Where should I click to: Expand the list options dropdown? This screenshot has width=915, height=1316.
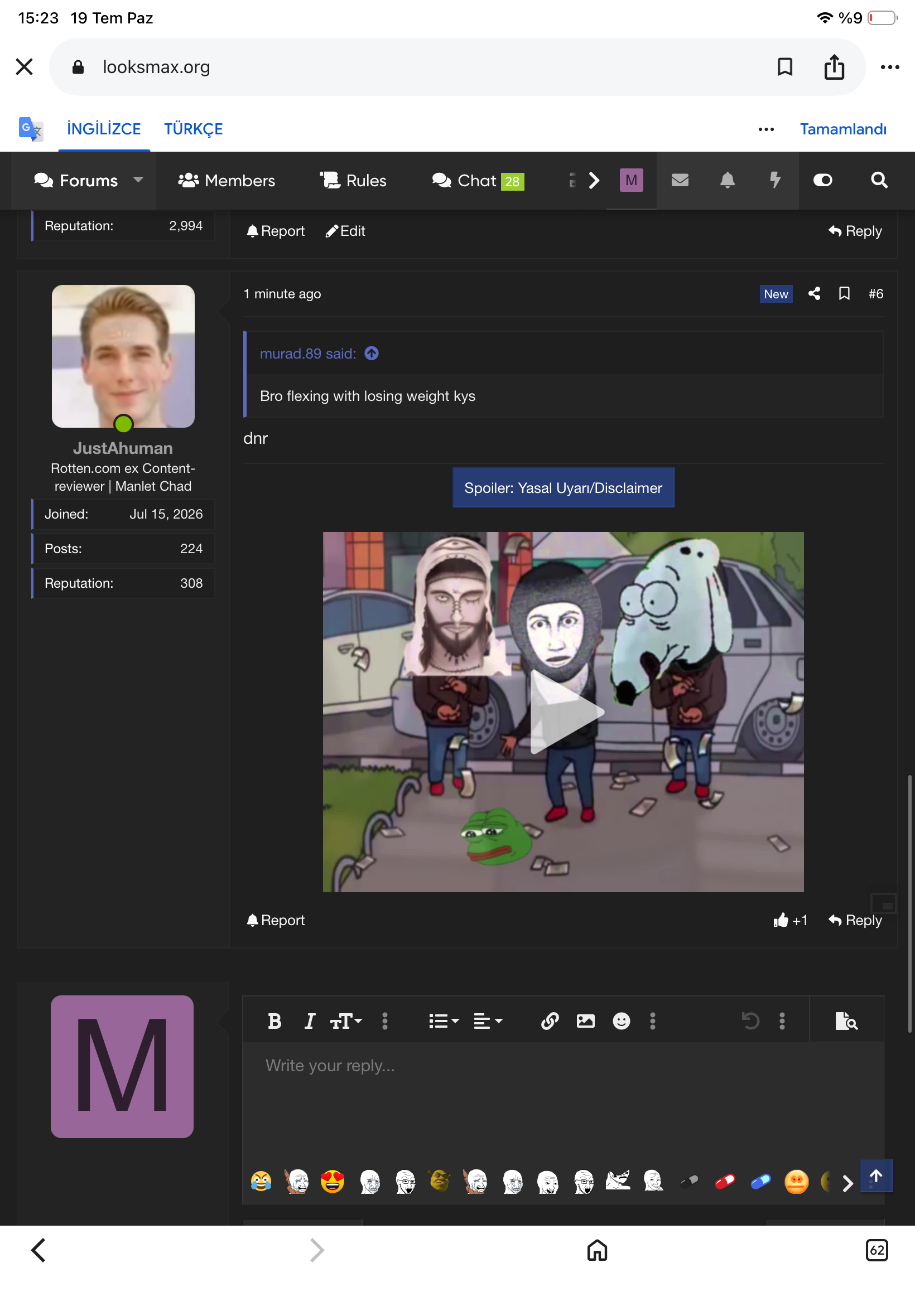pos(444,1021)
